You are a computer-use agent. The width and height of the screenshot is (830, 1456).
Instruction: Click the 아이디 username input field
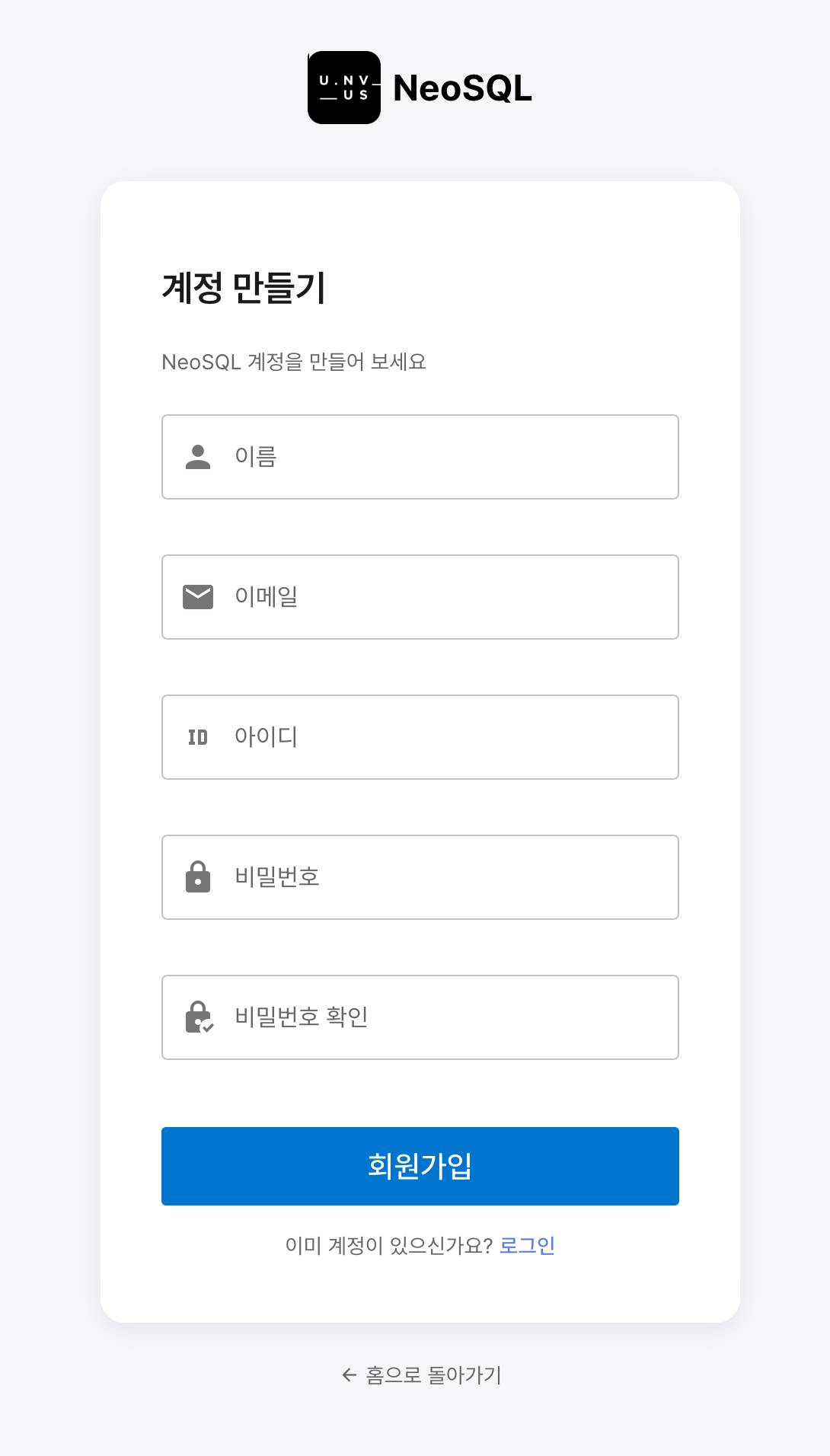[420, 736]
